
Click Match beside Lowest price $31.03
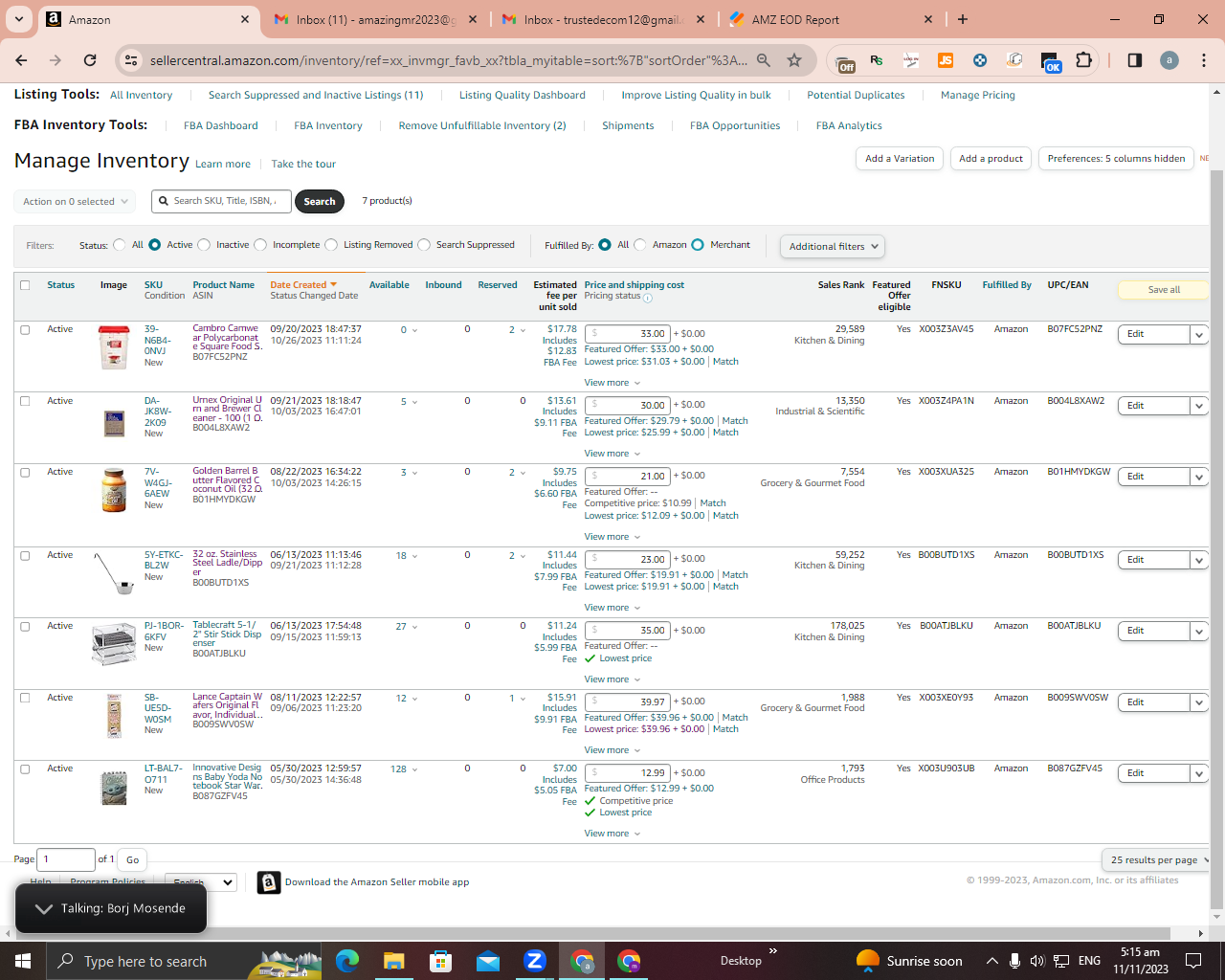[x=726, y=362]
